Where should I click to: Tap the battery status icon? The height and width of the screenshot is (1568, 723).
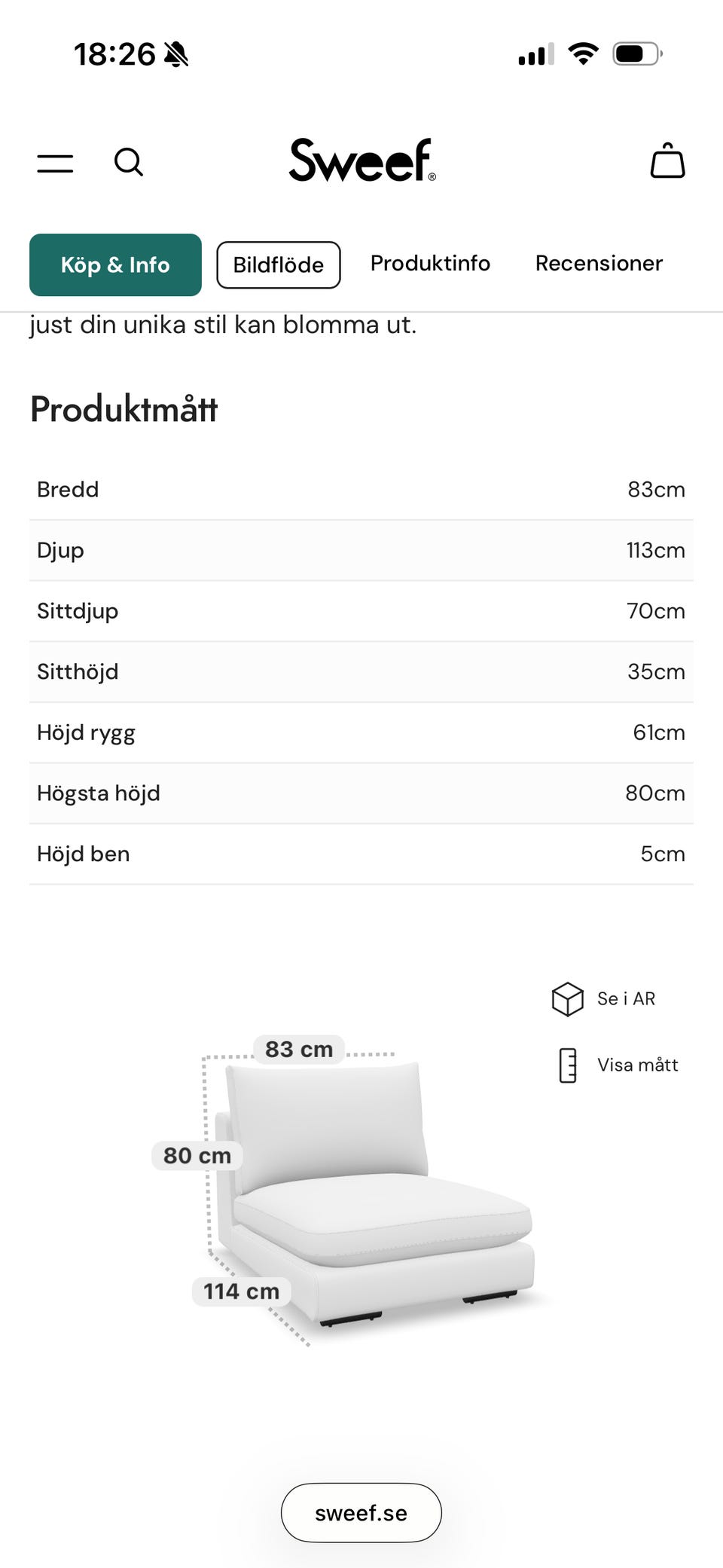pos(636,54)
